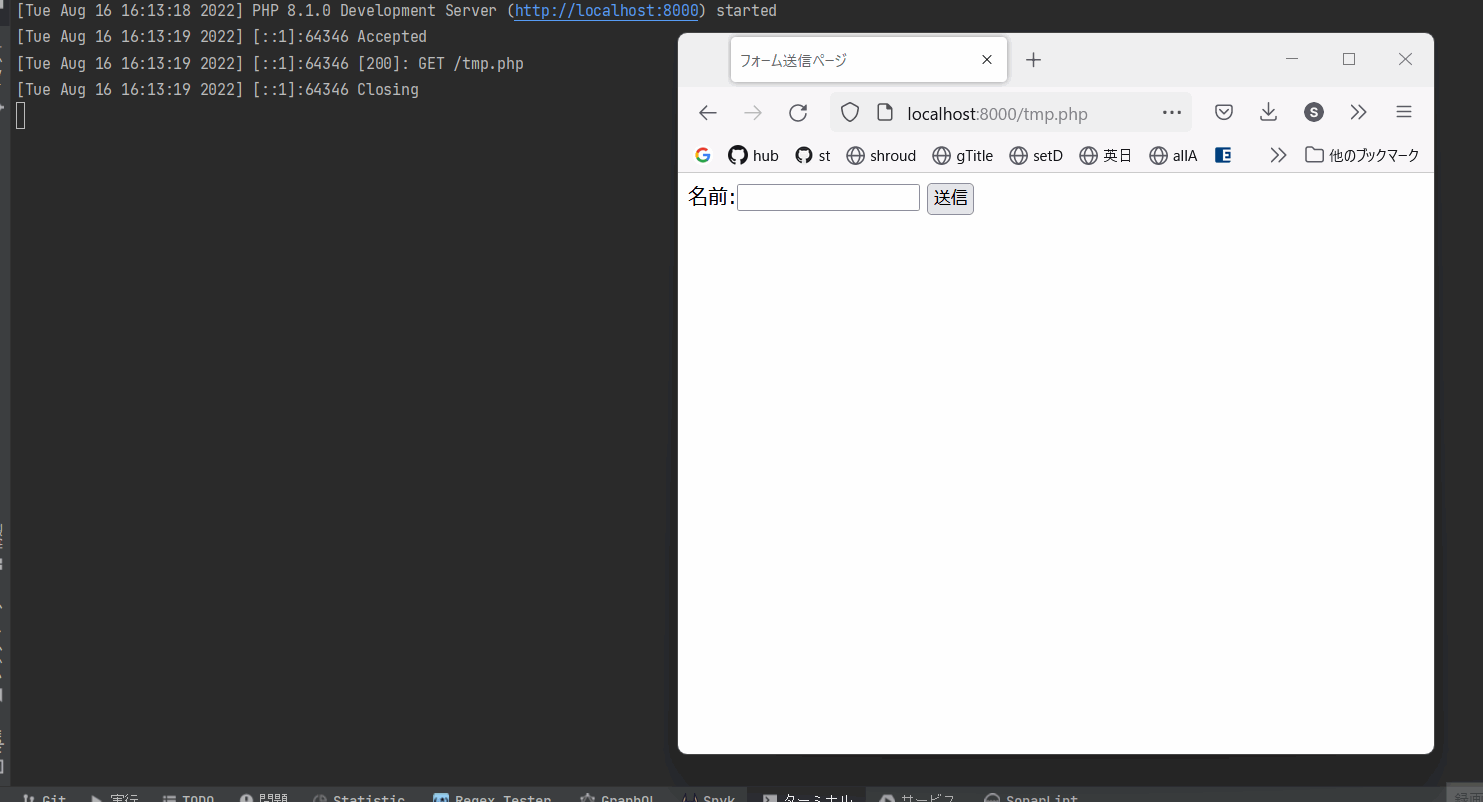Click the S account avatar icon
Image resolution: width=1483 pixels, height=802 pixels.
pos(1314,113)
